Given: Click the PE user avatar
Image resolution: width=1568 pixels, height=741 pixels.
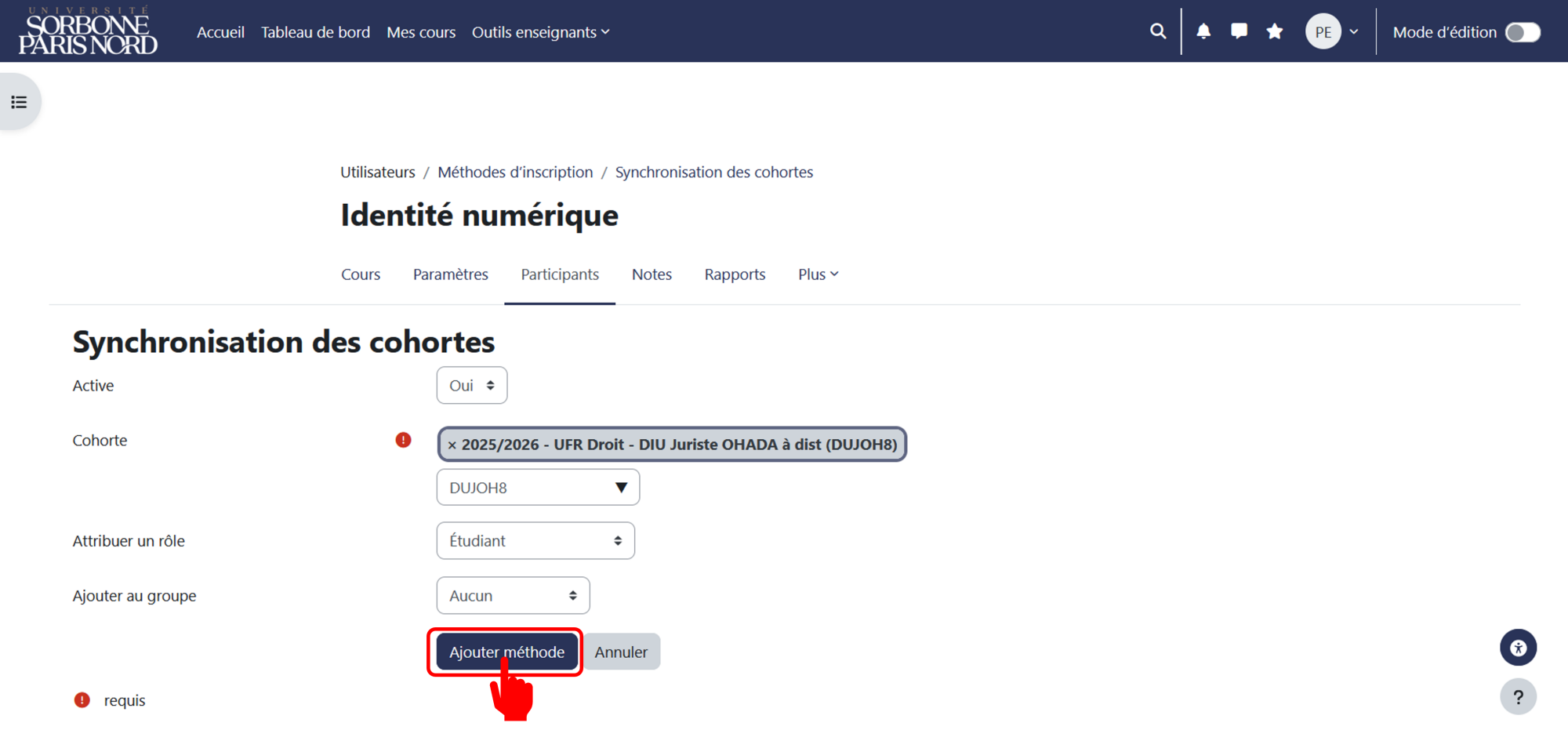Looking at the screenshot, I should tap(1323, 32).
